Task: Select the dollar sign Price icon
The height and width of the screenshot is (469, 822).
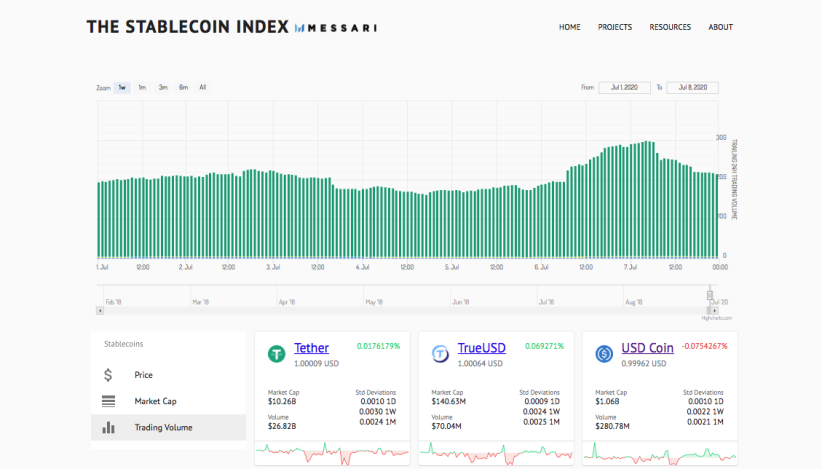Action: [108, 375]
